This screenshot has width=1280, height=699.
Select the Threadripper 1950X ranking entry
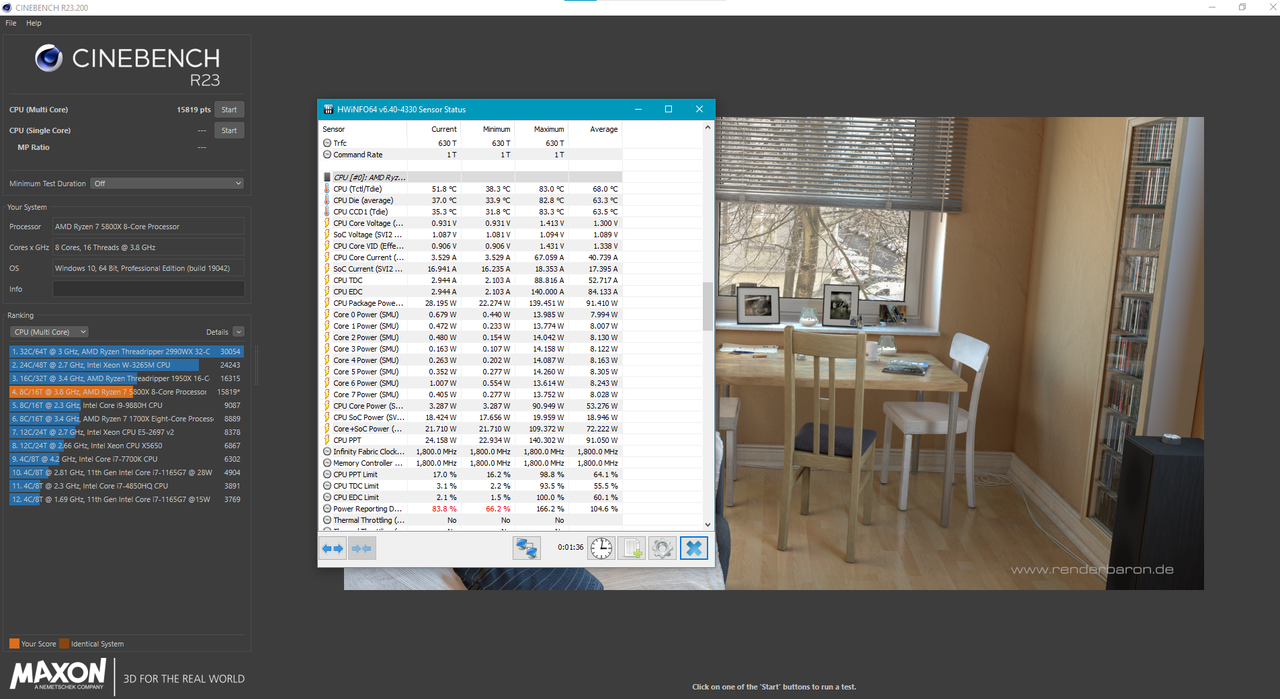(126, 379)
